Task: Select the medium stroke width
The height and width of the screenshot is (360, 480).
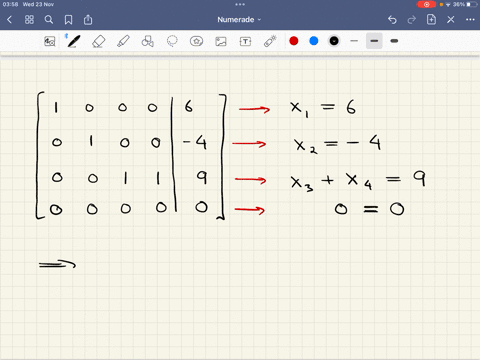Action: [x=374, y=41]
